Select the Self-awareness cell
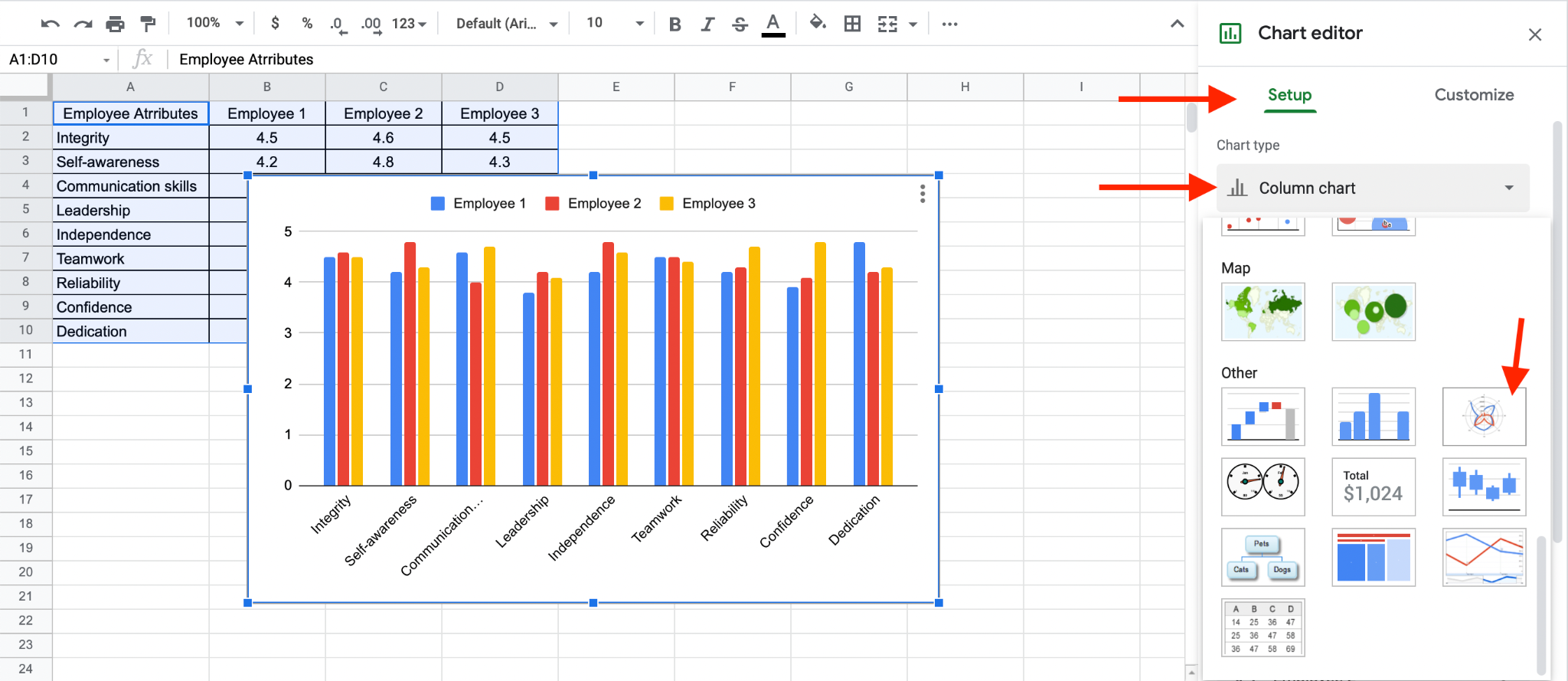Viewport: 1568px width, 681px height. [x=130, y=162]
